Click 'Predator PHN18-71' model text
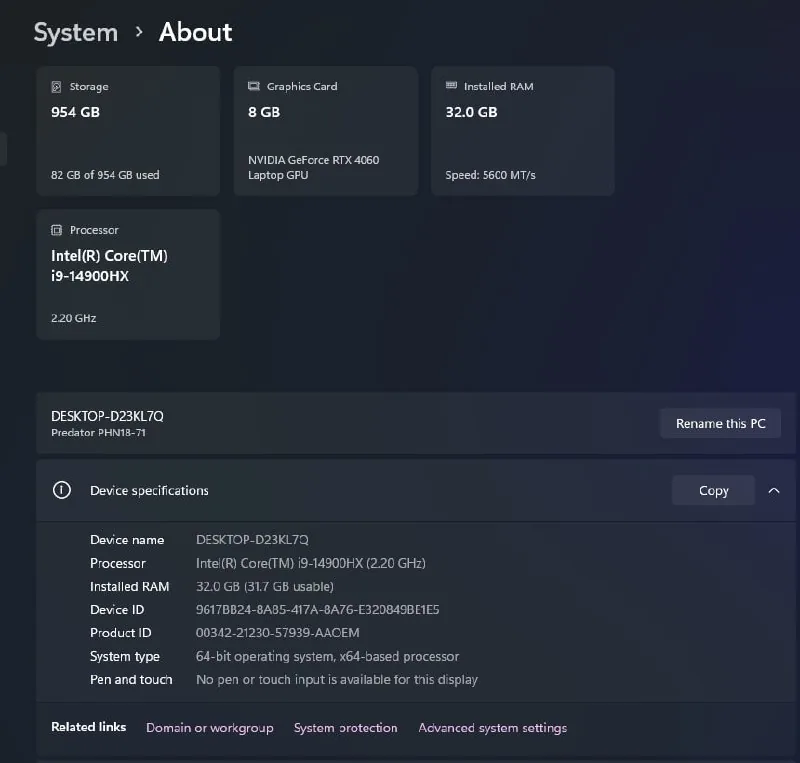The height and width of the screenshot is (763, 800). (x=98, y=432)
